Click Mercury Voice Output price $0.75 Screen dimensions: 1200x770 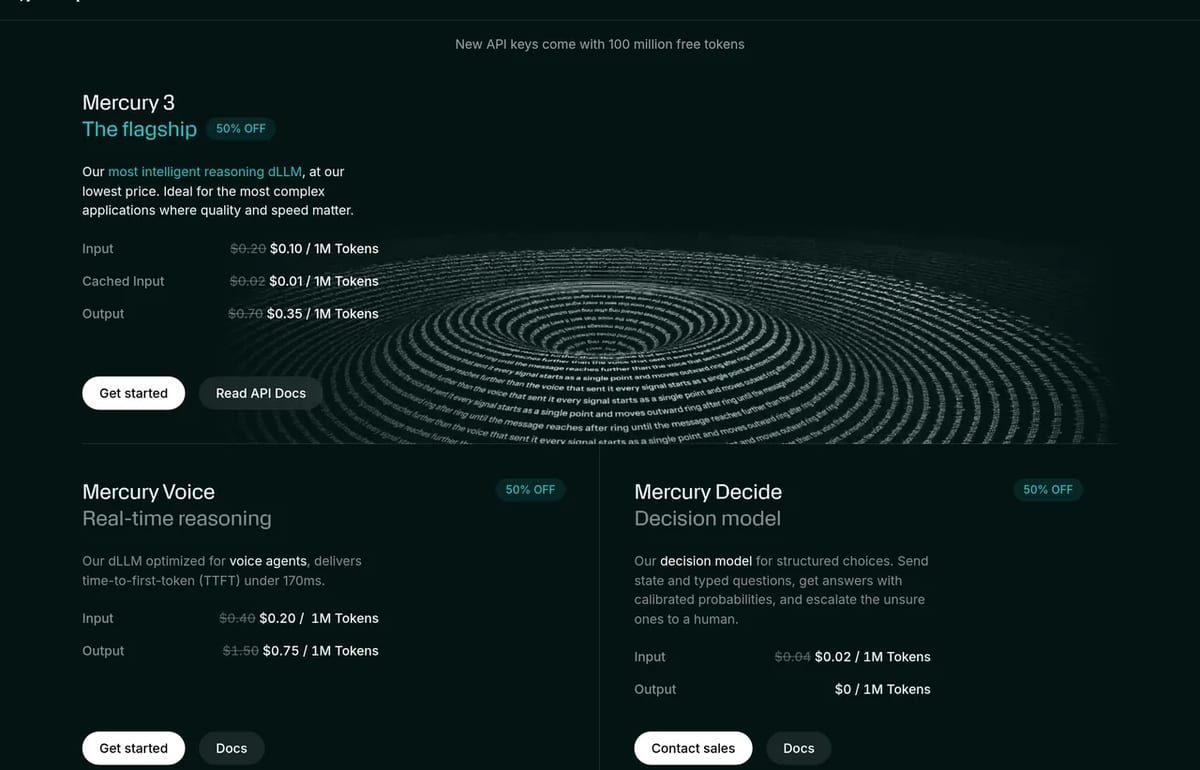point(321,650)
